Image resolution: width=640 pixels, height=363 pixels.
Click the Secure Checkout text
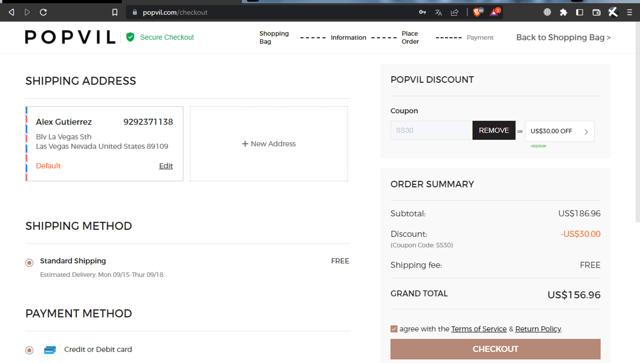[x=167, y=37]
